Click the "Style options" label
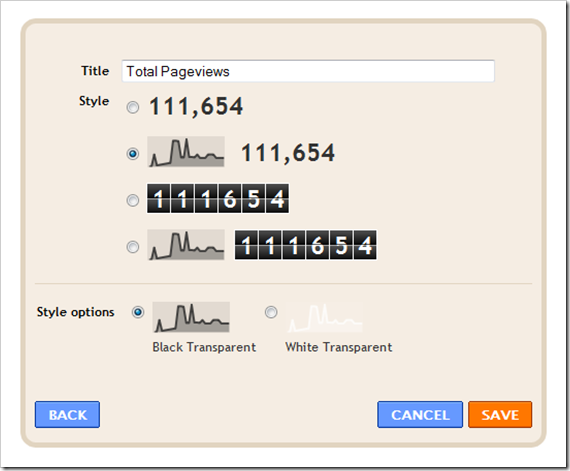This screenshot has width=570, height=471. [x=76, y=312]
